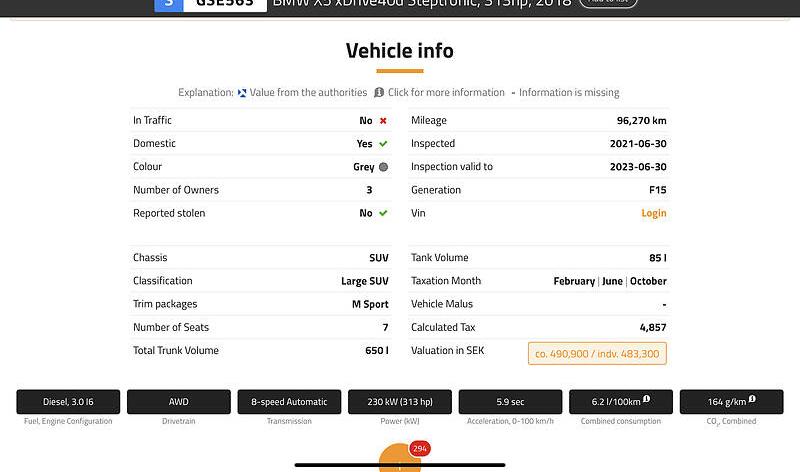Viewport: 800px width, 472px height.
Task: Click the Total Trunk Volume value 650 l
Action: point(377,351)
